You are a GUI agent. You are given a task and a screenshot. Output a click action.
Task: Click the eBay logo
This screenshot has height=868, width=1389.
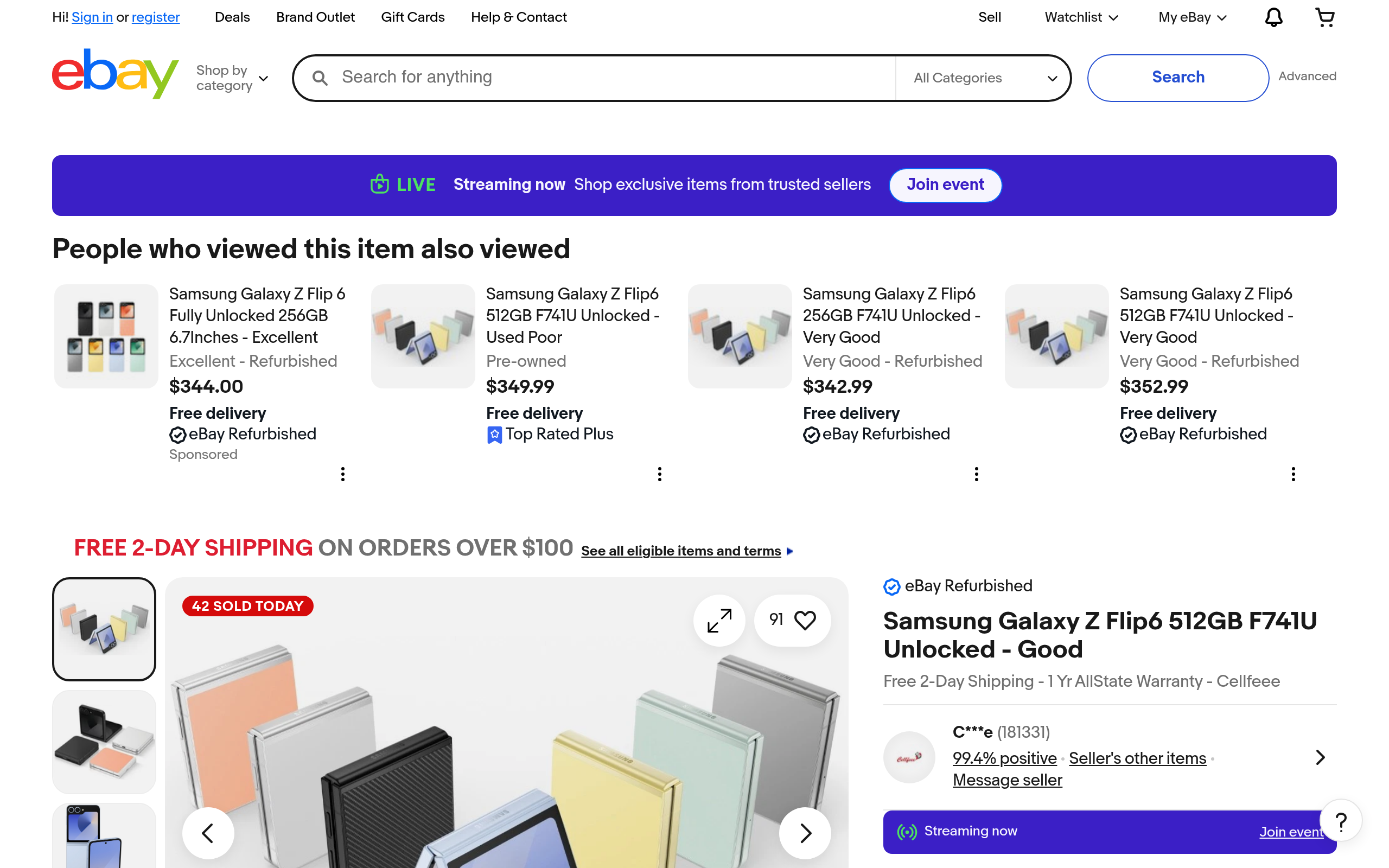pyautogui.click(x=115, y=73)
